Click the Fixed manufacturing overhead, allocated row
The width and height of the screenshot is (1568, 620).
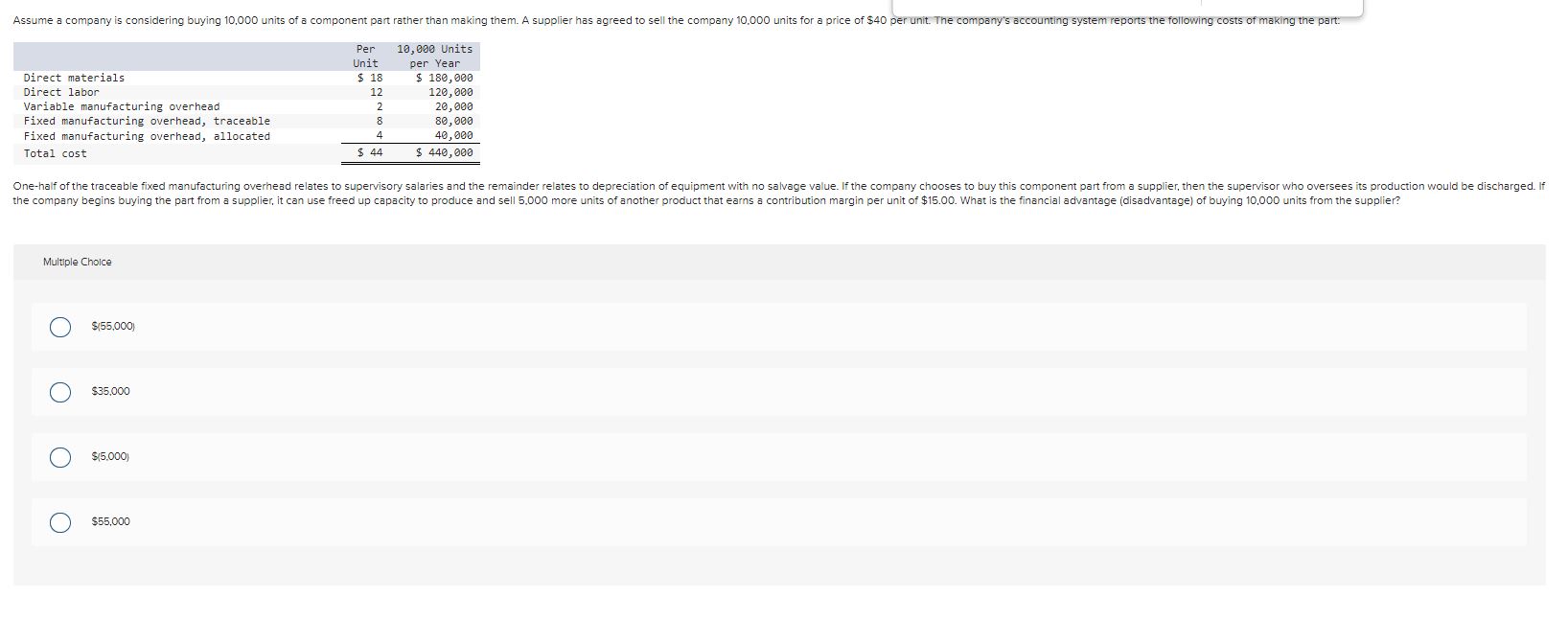pos(147,136)
